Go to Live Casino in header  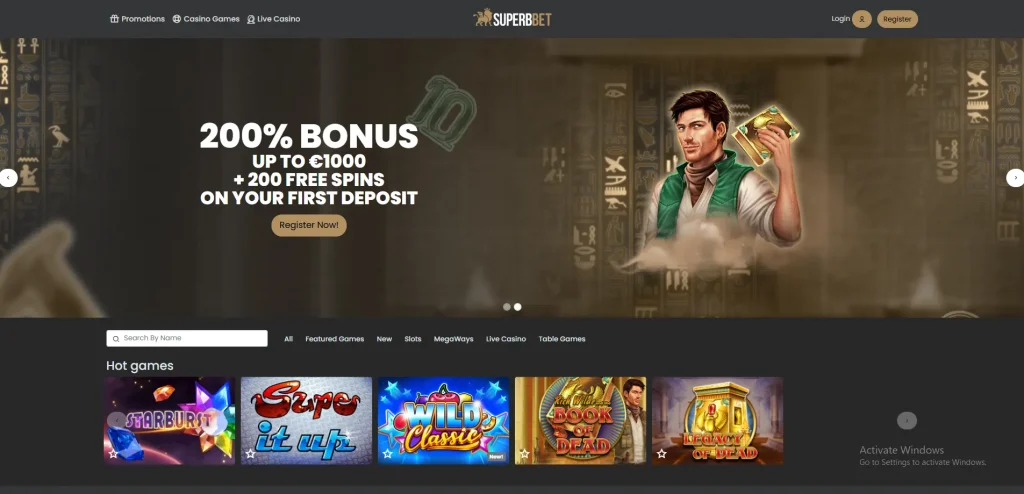click(274, 19)
